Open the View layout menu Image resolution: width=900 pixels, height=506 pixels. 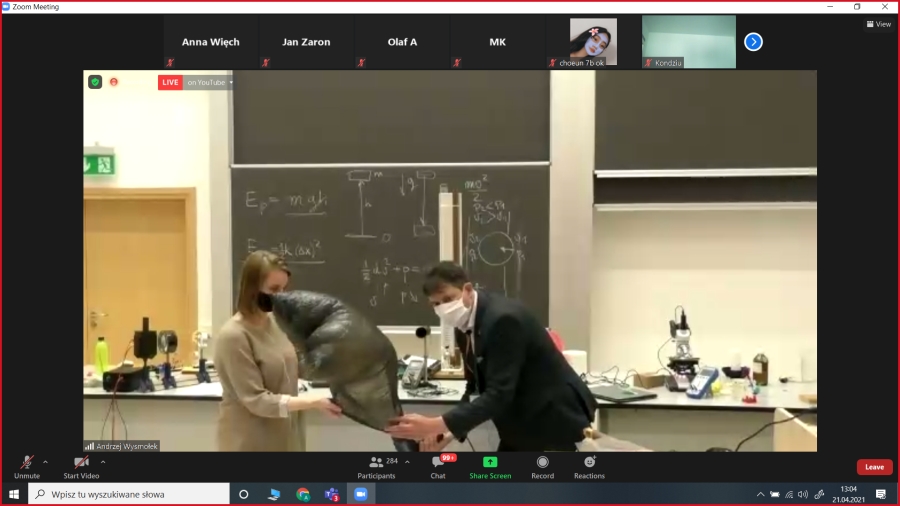pos(878,24)
